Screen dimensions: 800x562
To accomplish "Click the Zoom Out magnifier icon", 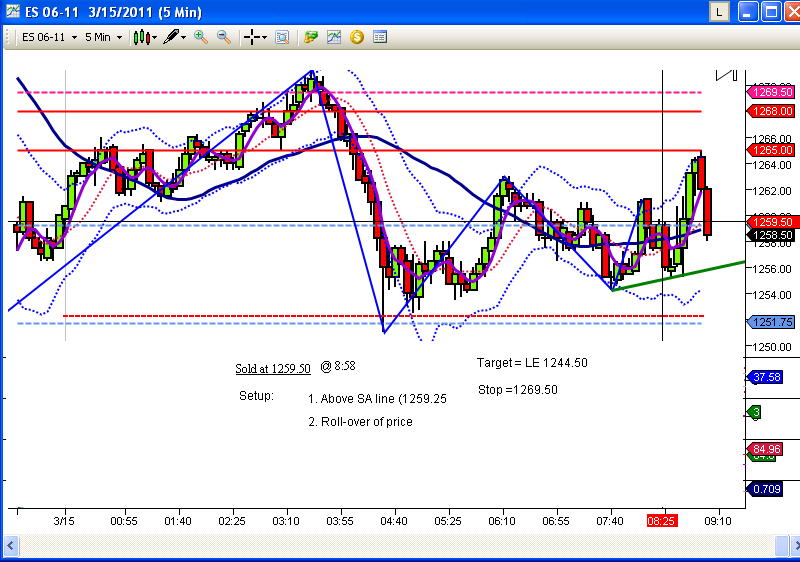I will (x=223, y=37).
